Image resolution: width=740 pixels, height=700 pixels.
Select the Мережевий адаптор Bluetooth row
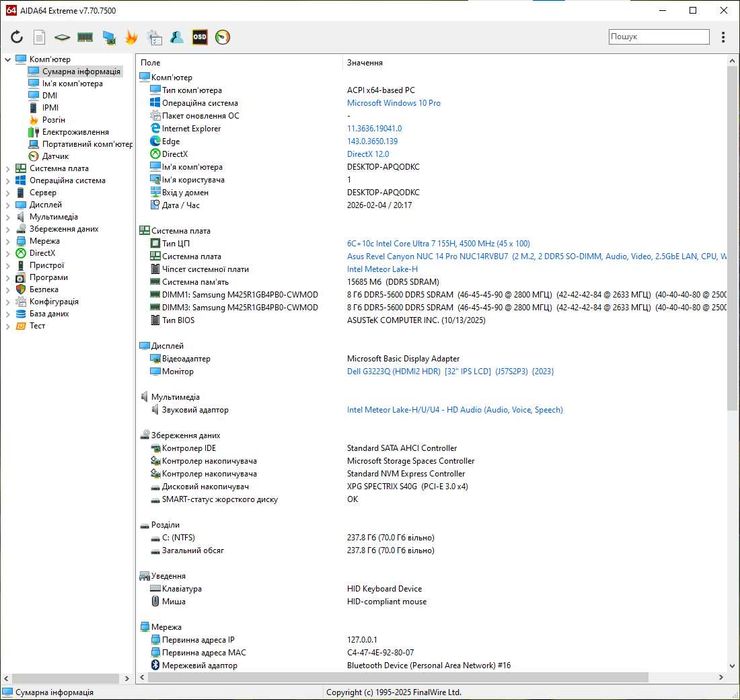[432, 665]
